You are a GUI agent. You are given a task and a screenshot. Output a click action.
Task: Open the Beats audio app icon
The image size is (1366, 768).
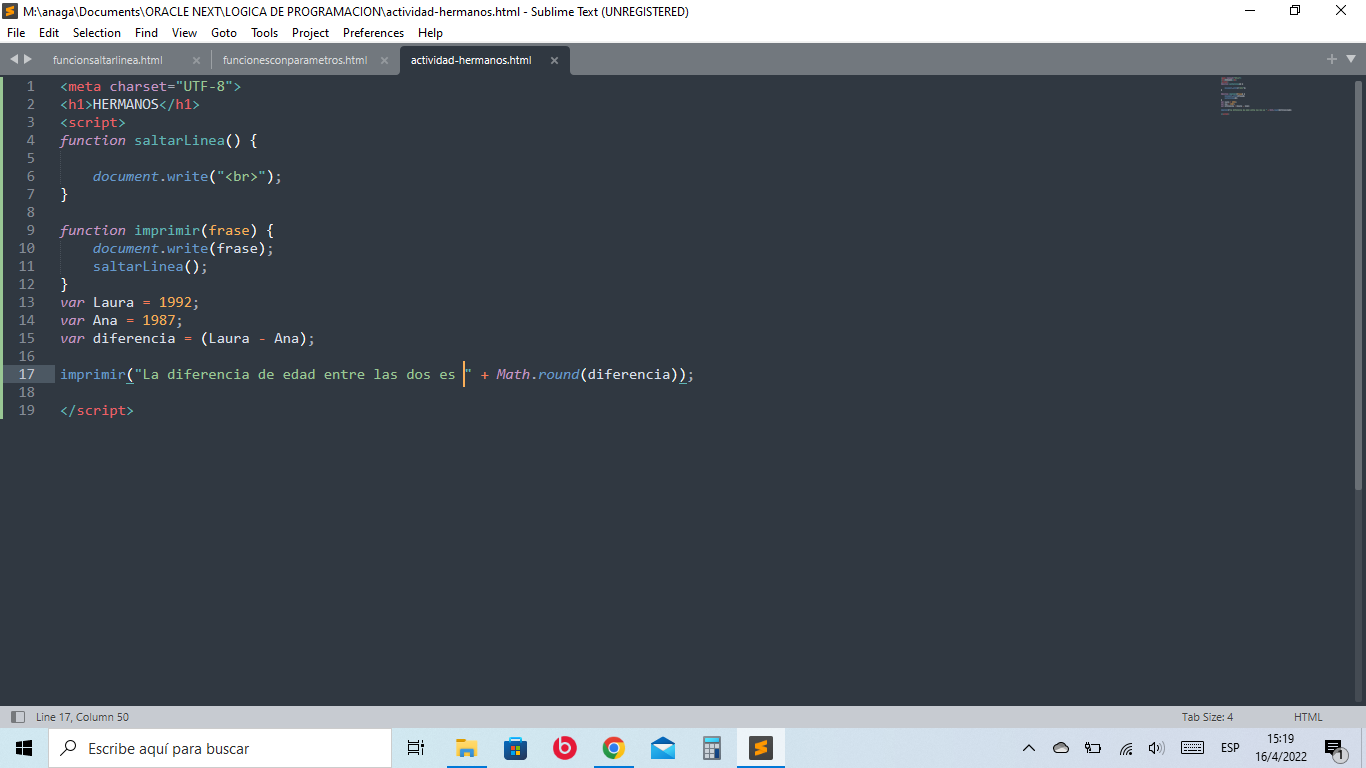click(564, 748)
